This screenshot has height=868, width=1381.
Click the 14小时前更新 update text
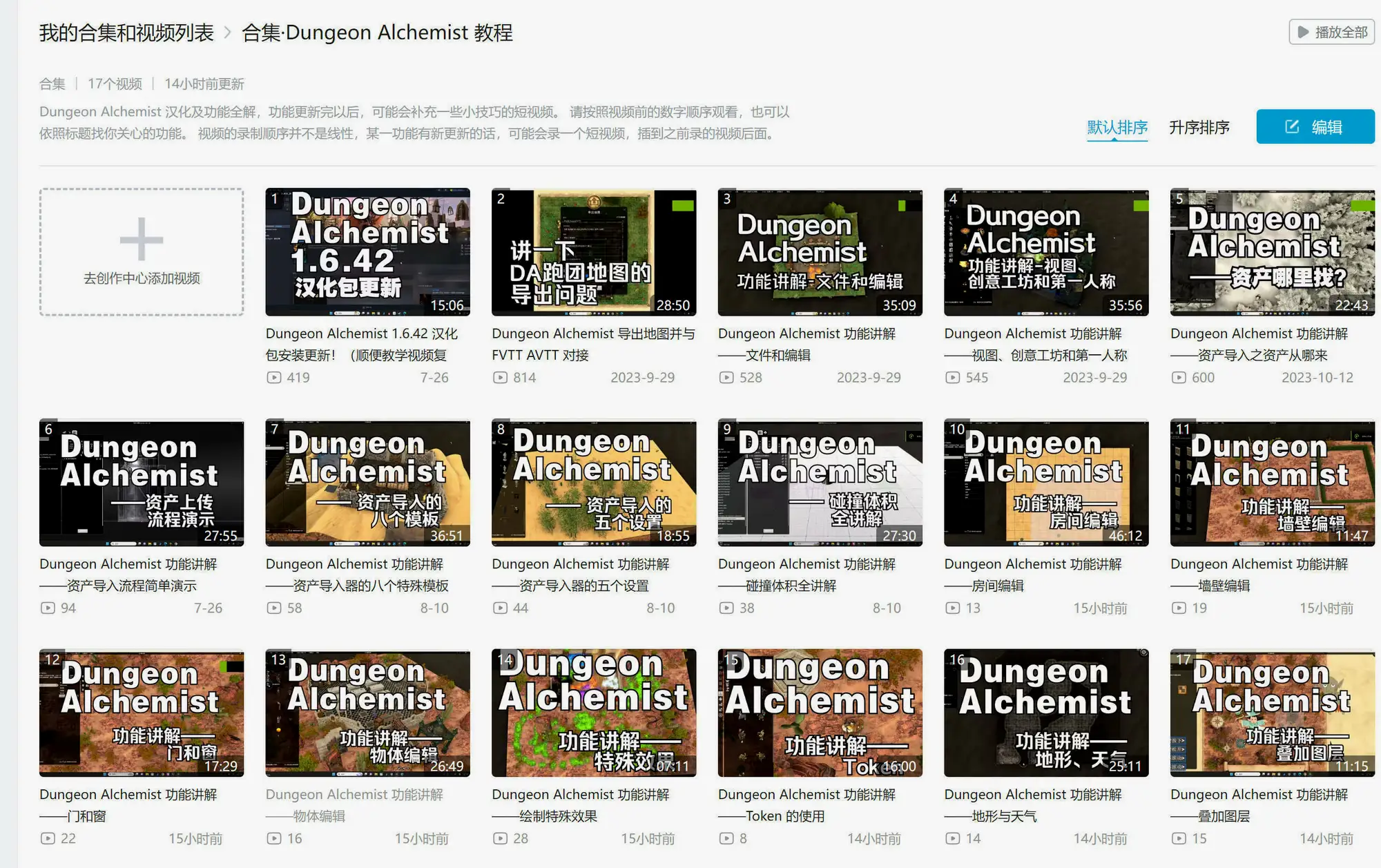(x=204, y=84)
